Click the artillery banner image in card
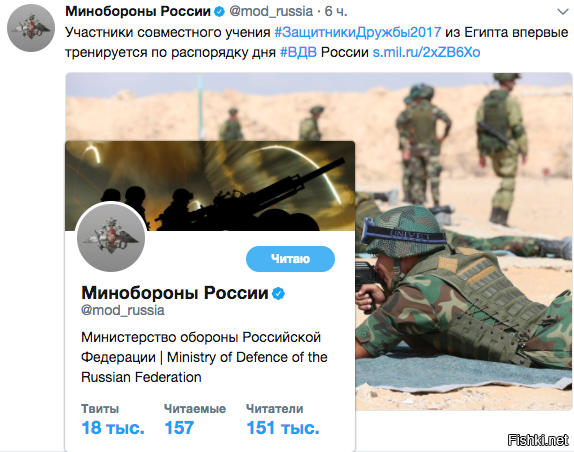574x452 pixels. pyautogui.click(x=210, y=186)
